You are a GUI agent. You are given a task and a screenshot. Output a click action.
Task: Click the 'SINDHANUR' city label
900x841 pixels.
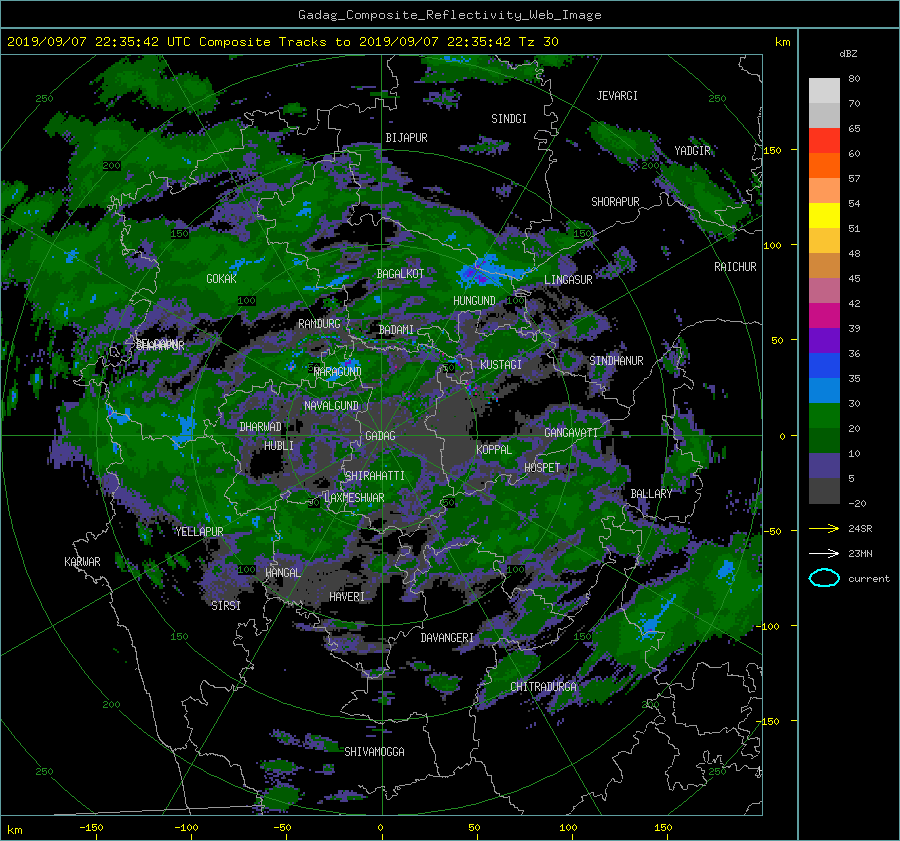[616, 361]
